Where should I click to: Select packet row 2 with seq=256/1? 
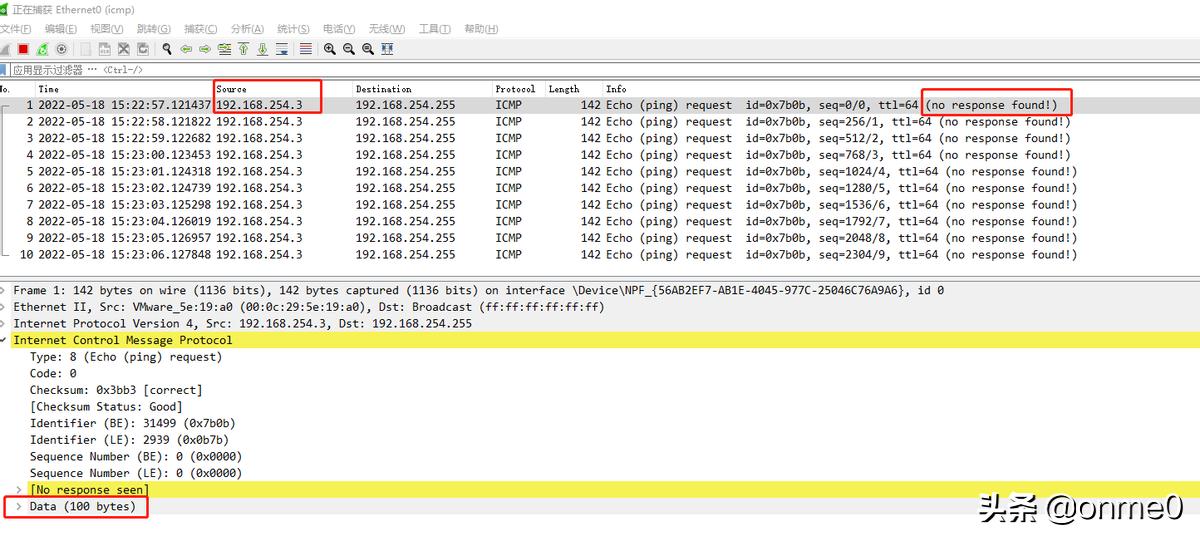click(600, 122)
